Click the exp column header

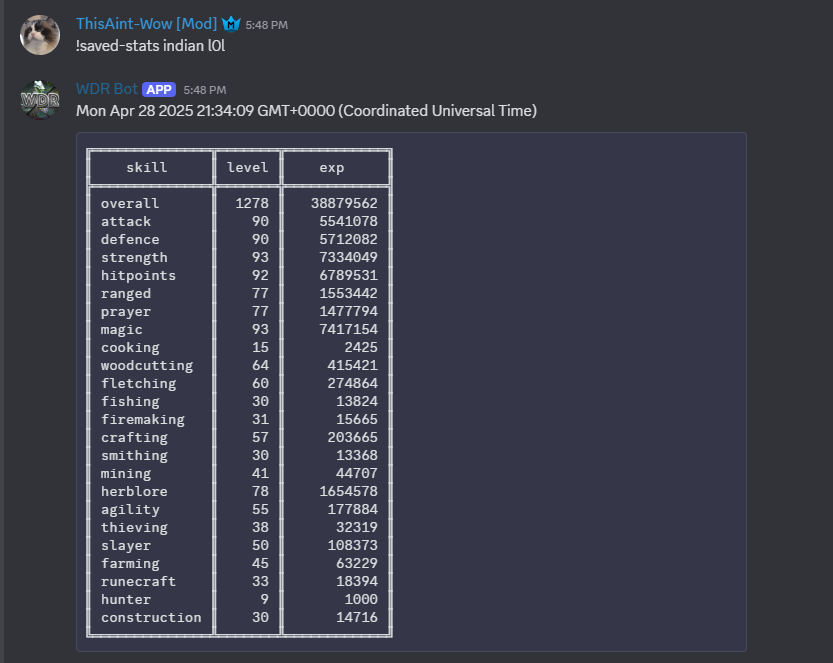(x=332, y=168)
